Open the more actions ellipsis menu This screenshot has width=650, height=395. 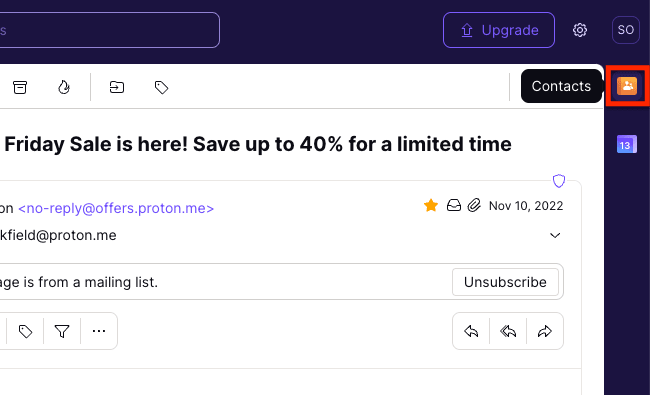(99, 331)
